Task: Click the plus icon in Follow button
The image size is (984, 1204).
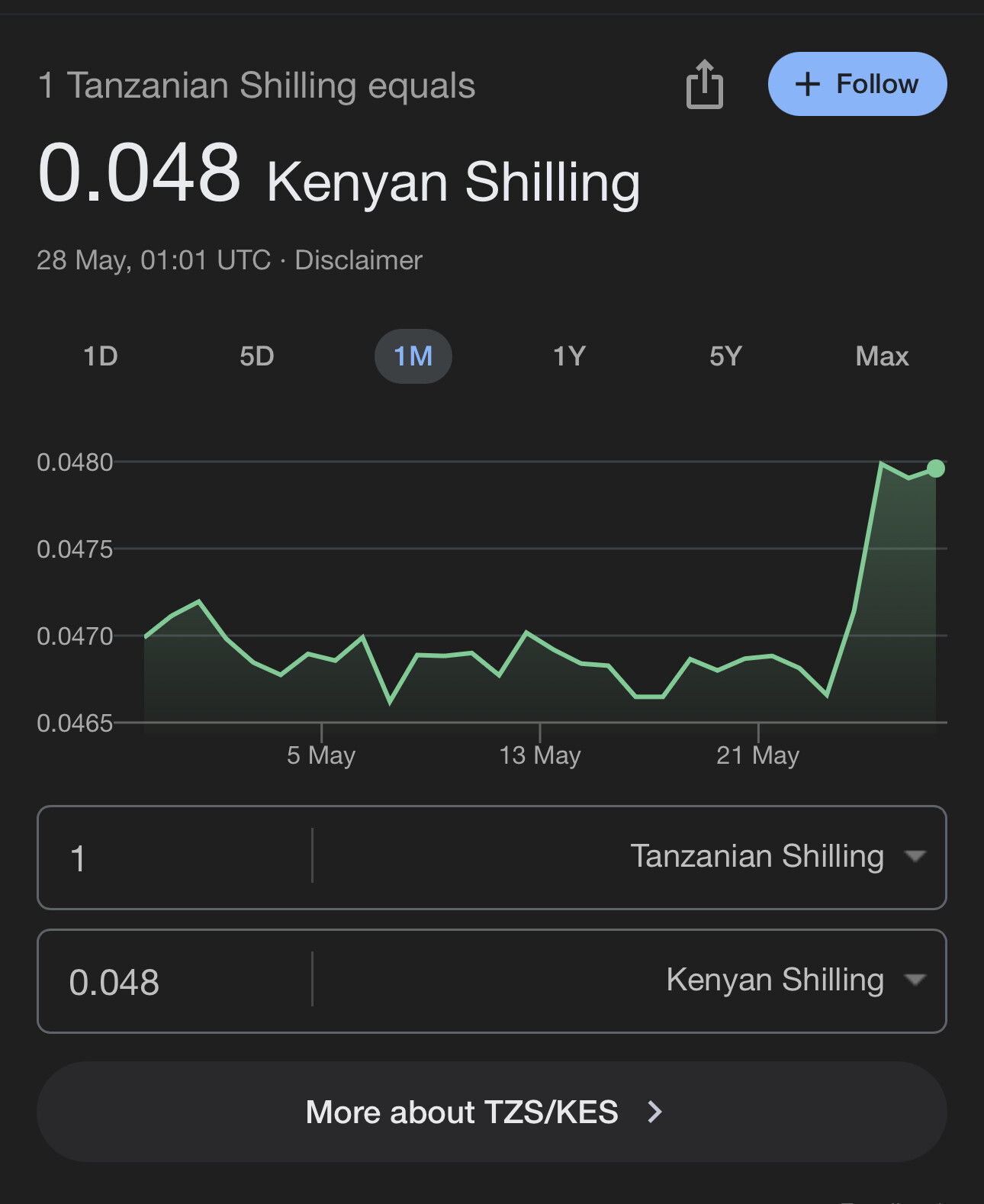Action: point(807,84)
